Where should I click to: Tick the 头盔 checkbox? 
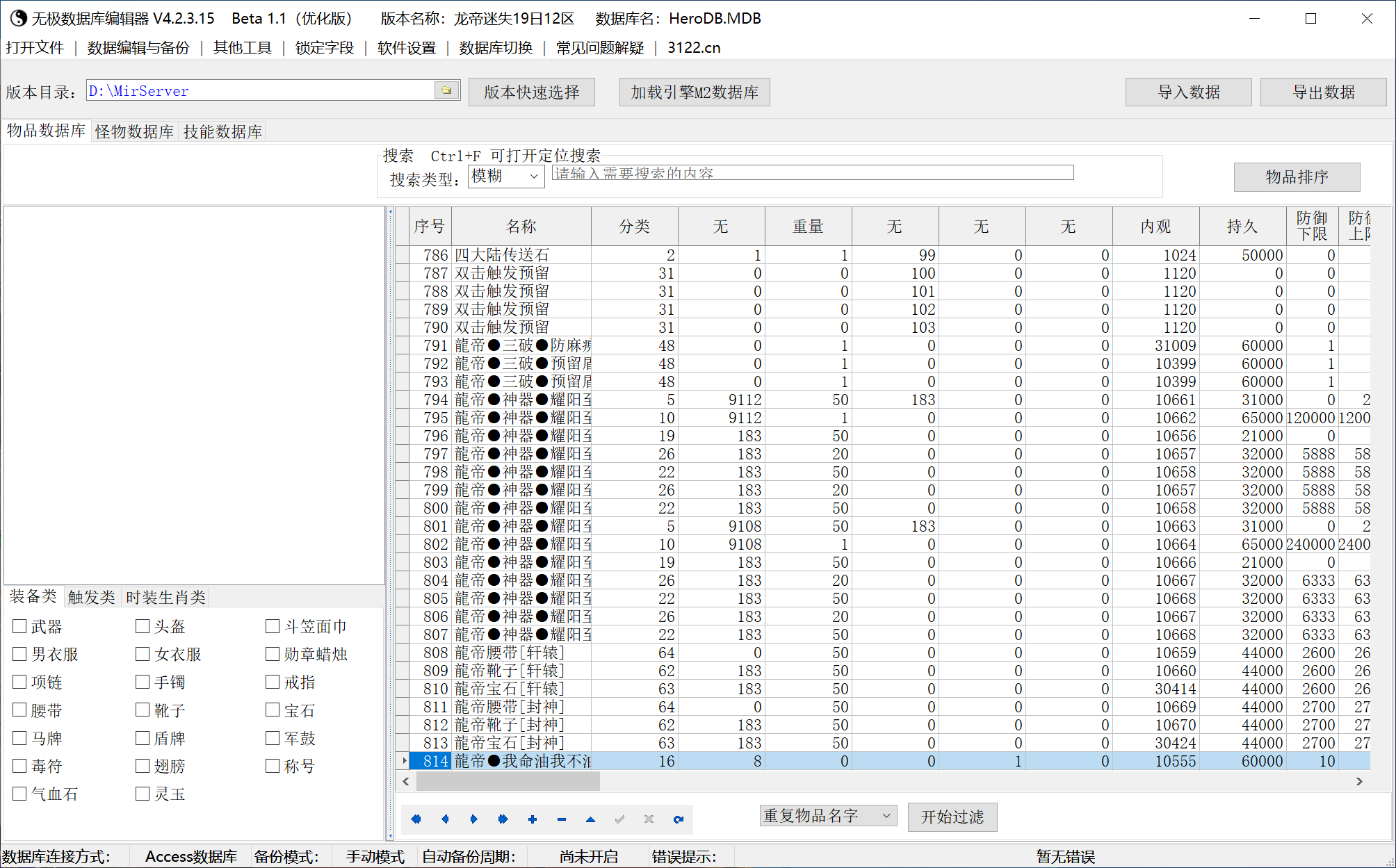pyautogui.click(x=143, y=626)
